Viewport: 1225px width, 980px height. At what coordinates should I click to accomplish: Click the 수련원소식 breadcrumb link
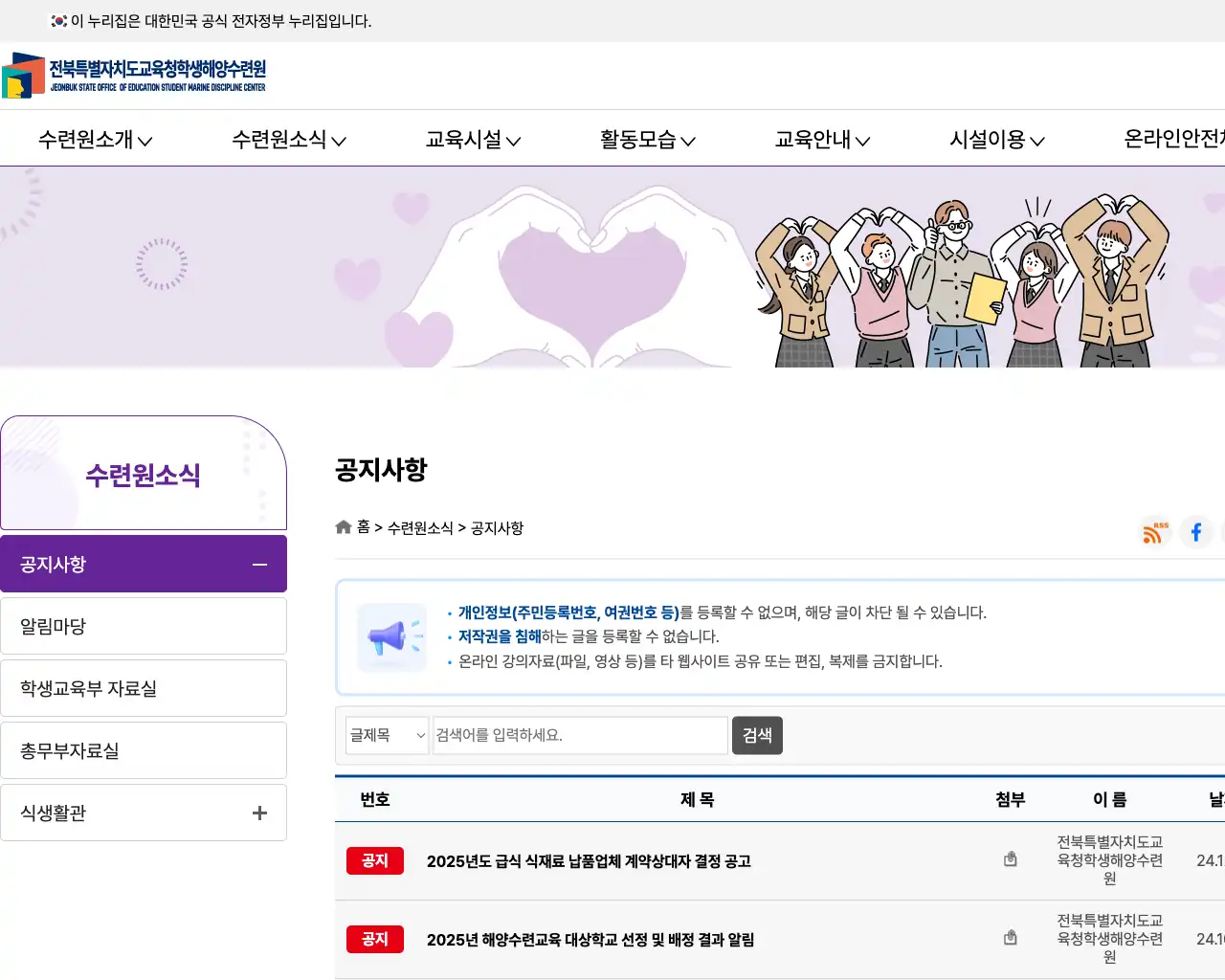tap(420, 528)
